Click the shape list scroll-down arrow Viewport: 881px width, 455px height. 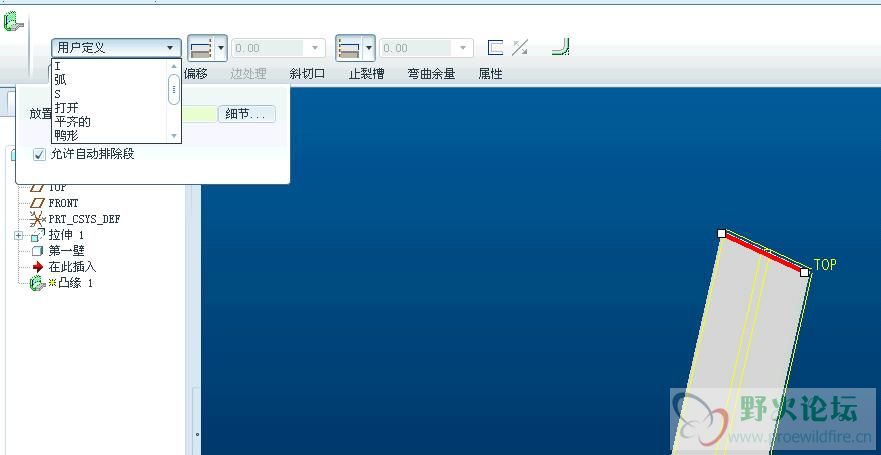tap(174, 135)
